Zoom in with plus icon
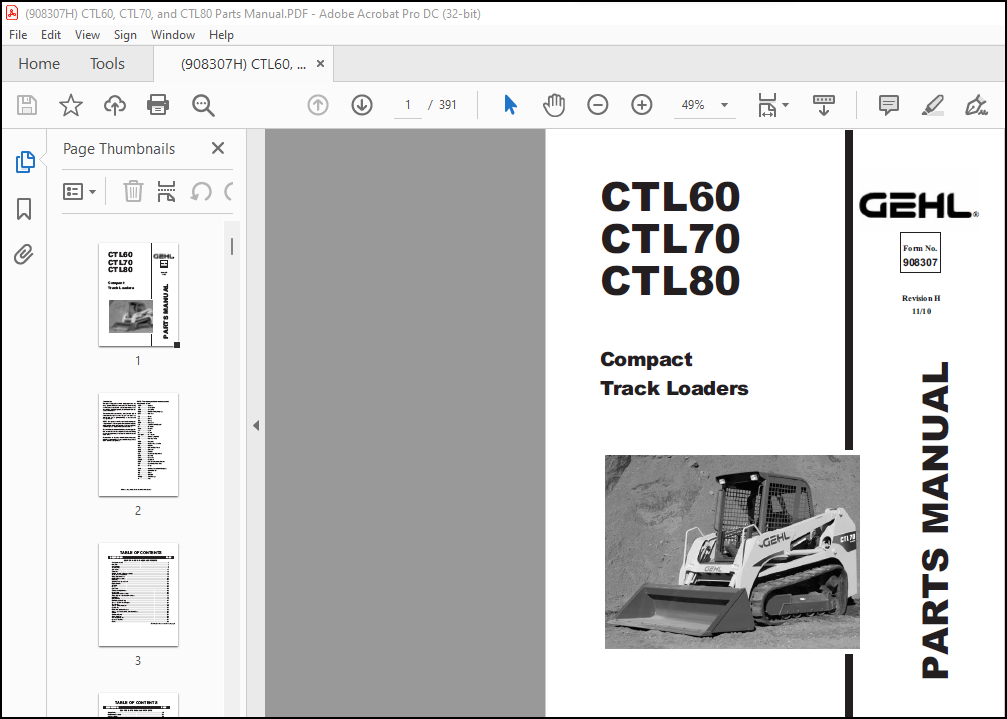Screen dimensions: 1007x719 point(642,105)
